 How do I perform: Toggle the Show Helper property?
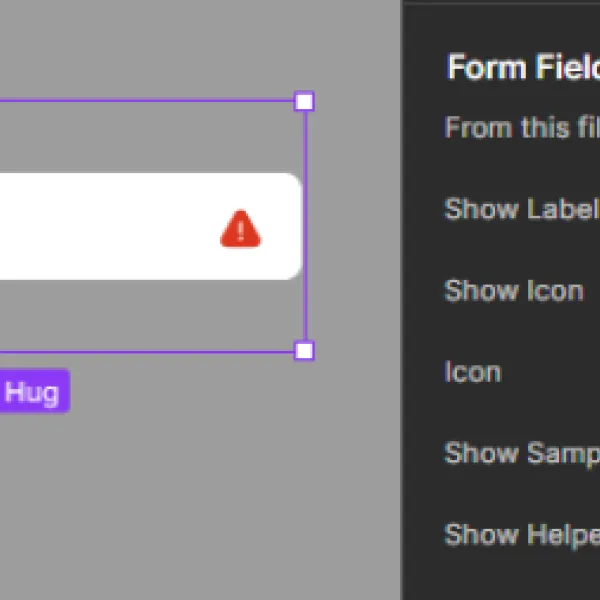coord(522,535)
